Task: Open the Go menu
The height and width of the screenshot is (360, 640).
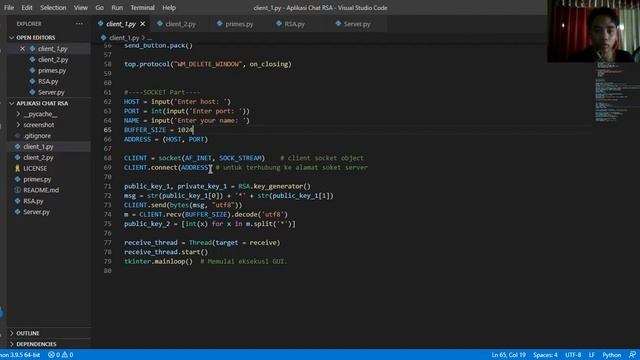Action: [100, 8]
